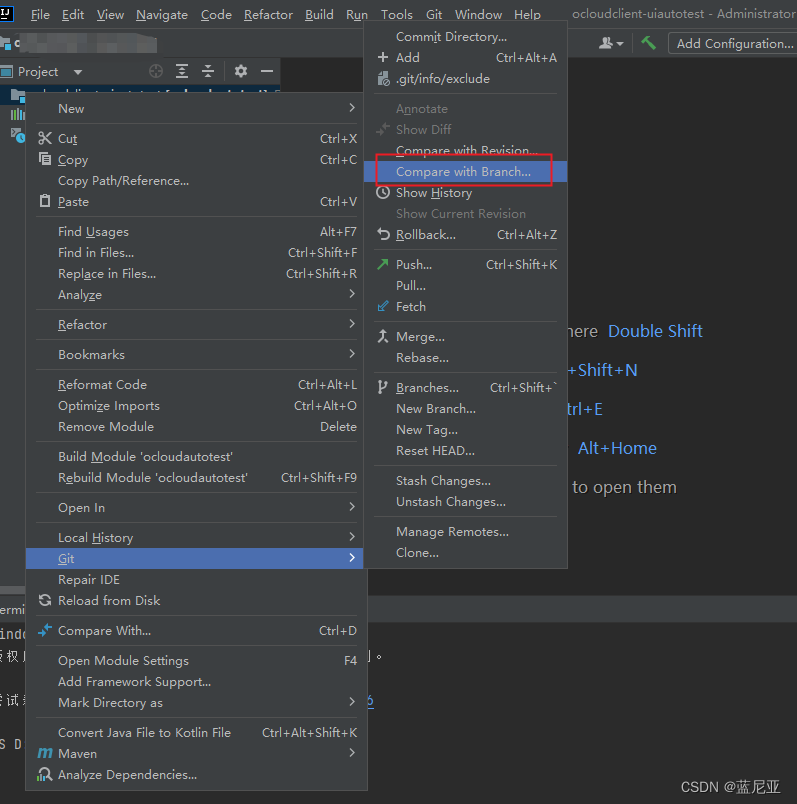Screen dimensions: 797x804
Task: Select Stash Changes... option
Action: (465, 480)
